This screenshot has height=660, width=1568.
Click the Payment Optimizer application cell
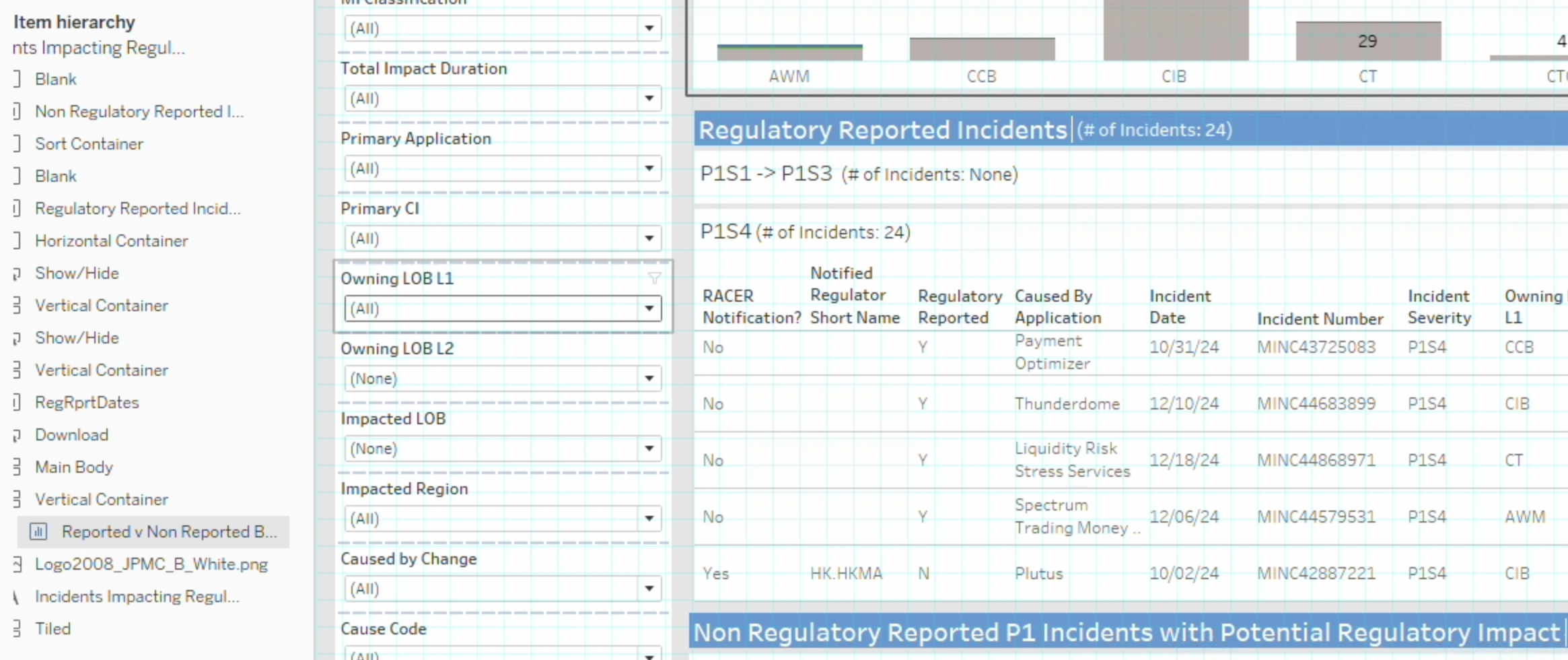1053,352
